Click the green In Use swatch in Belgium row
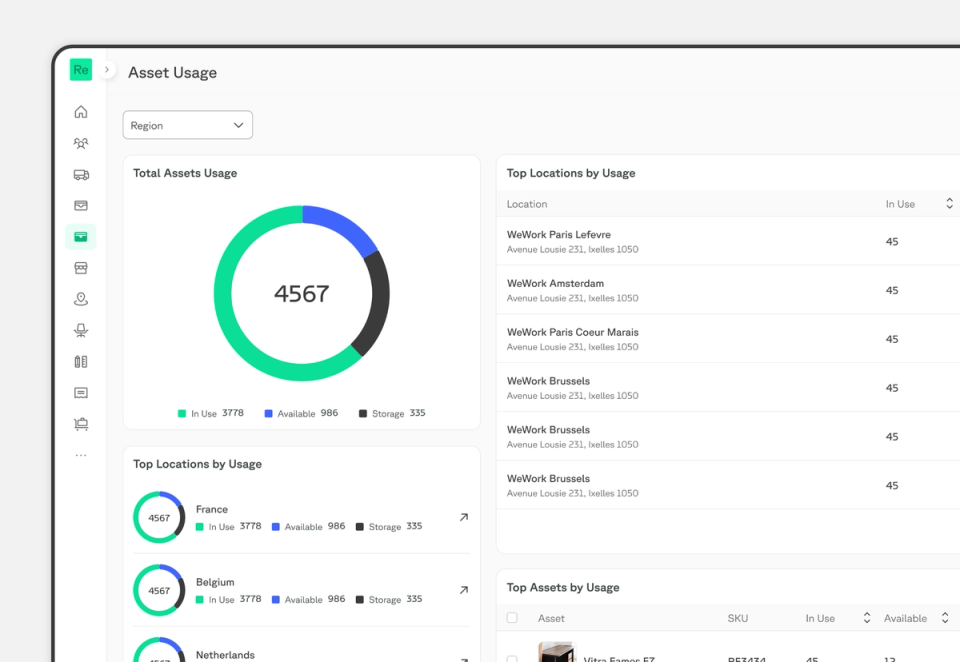Image resolution: width=960 pixels, height=662 pixels. (x=200, y=600)
